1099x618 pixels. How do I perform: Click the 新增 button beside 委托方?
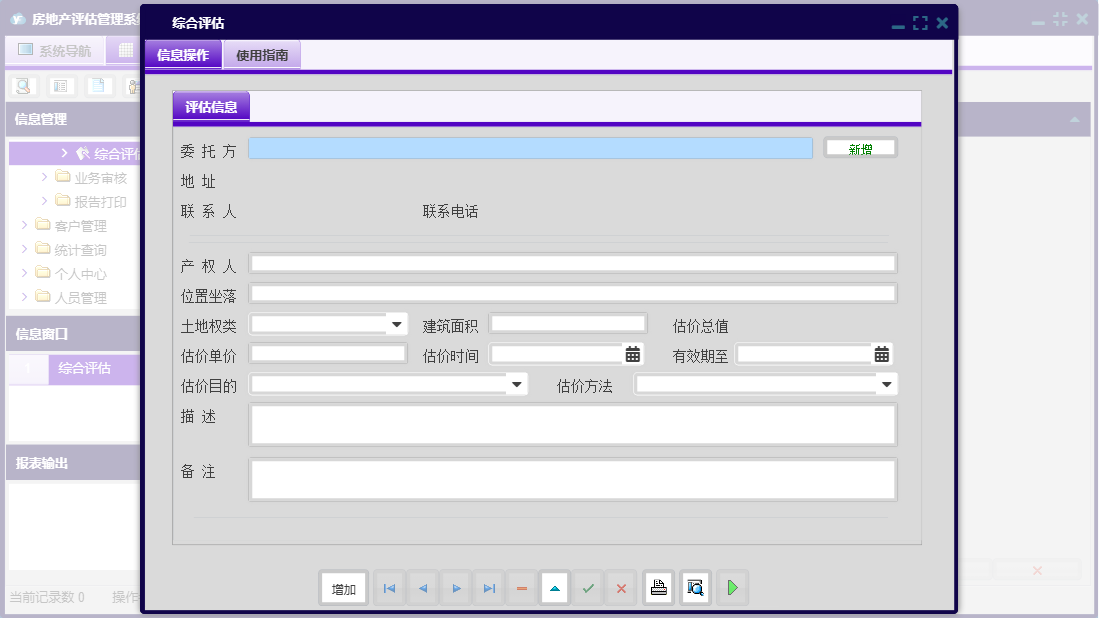(x=860, y=146)
